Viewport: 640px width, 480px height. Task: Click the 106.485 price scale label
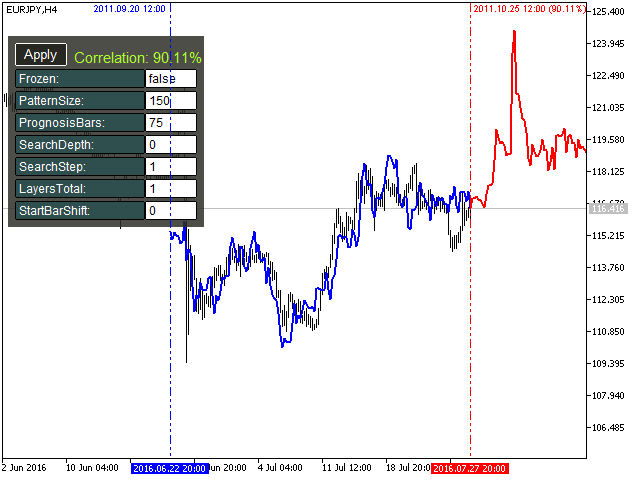pyautogui.click(x=608, y=428)
